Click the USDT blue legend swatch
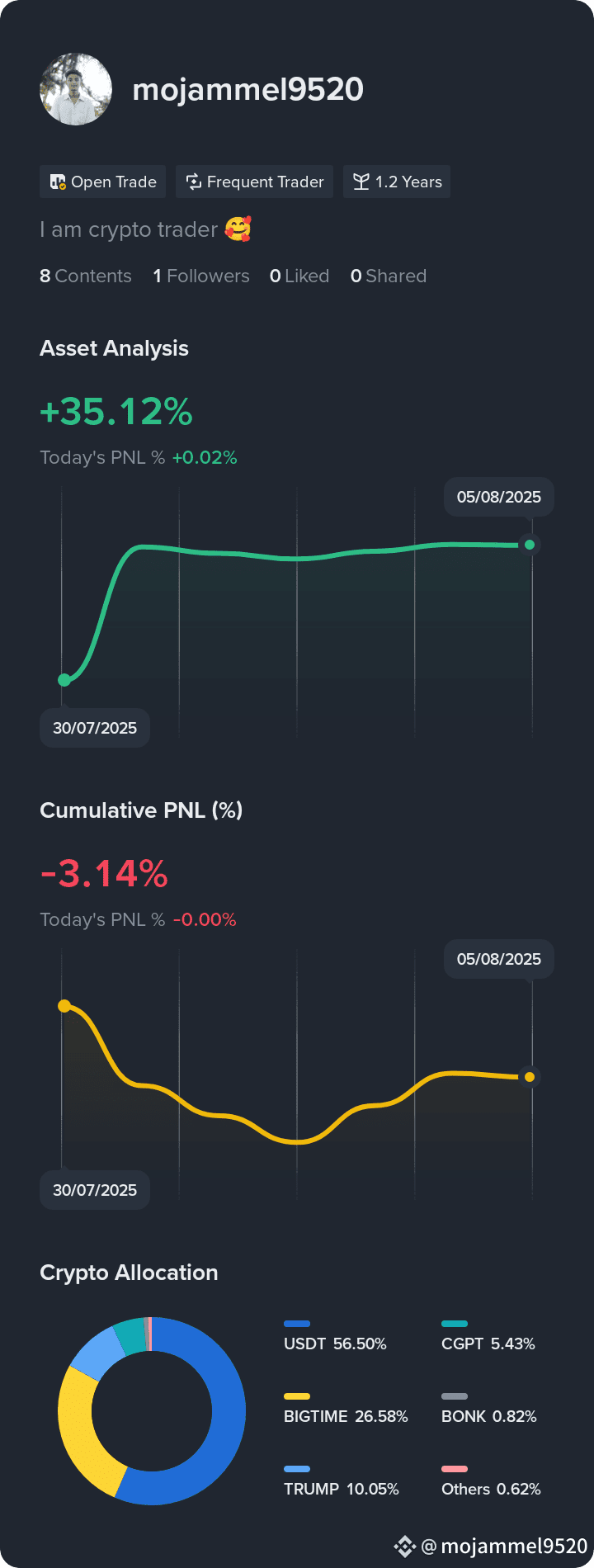Image resolution: width=594 pixels, height=1568 pixels. click(x=297, y=1324)
